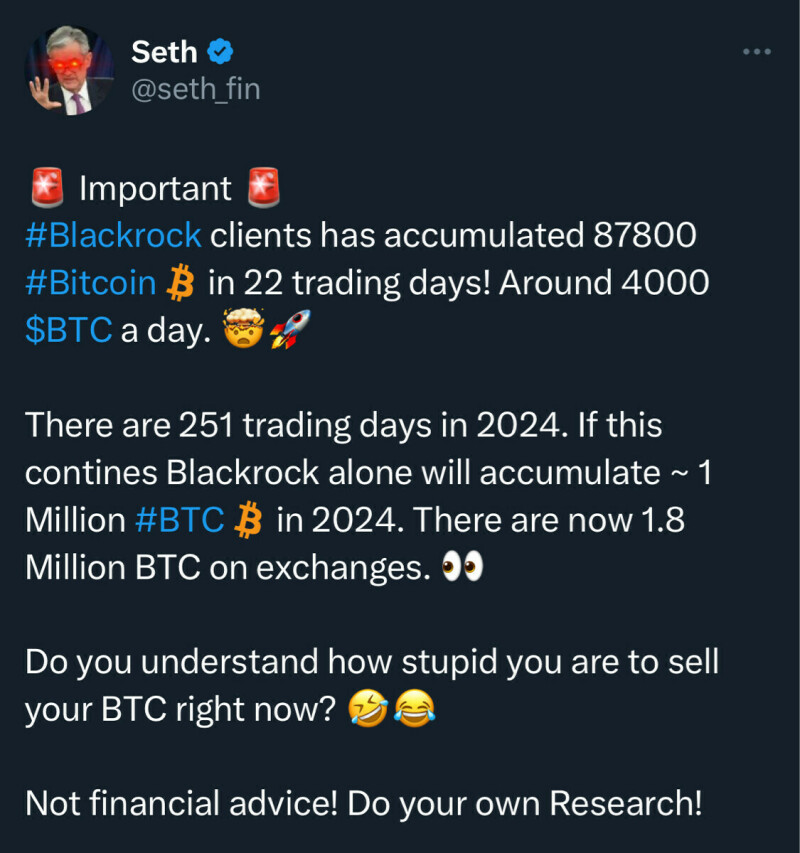Click the rolling-on-floor laughing emoji
Image resolution: width=800 pixels, height=853 pixels.
[367, 710]
